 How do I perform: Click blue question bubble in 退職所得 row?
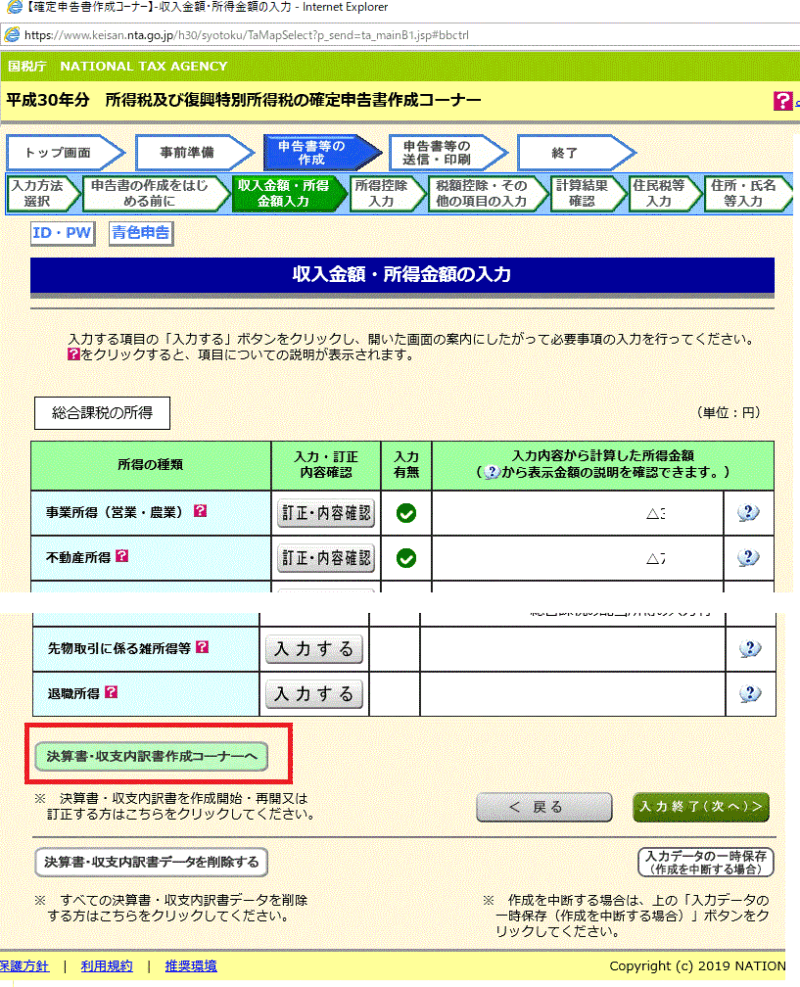point(748,693)
